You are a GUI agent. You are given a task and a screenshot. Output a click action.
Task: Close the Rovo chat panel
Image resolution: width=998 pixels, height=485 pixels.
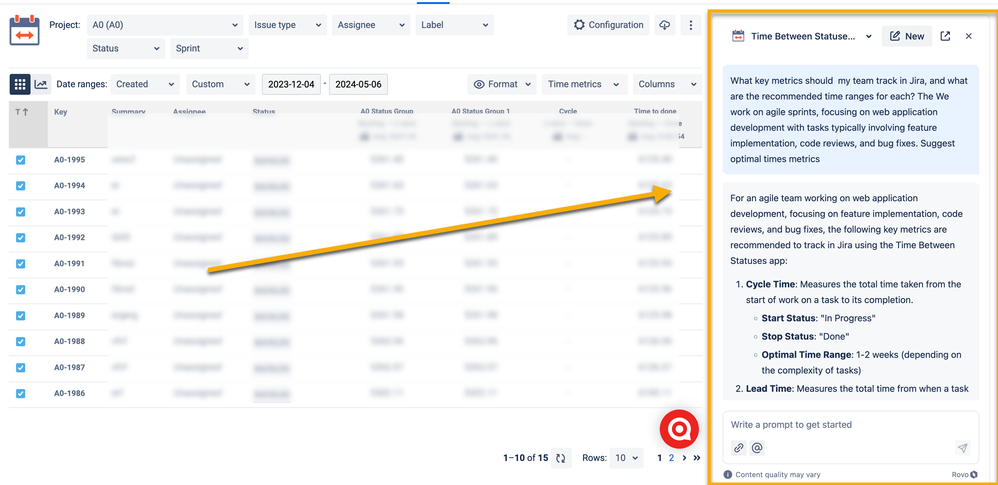[969, 36]
